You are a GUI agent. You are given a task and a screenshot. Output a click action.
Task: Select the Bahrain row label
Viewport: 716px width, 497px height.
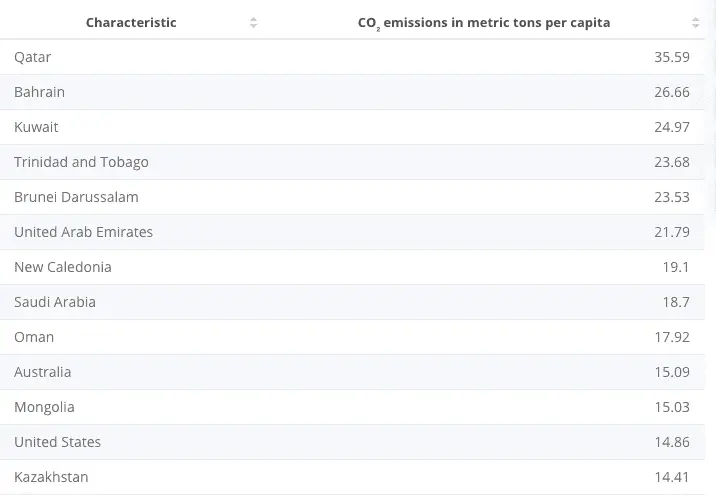[x=40, y=92]
